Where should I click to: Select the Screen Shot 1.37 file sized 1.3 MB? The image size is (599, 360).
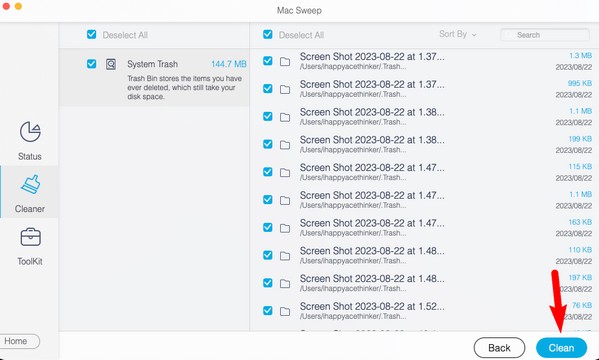coord(372,57)
